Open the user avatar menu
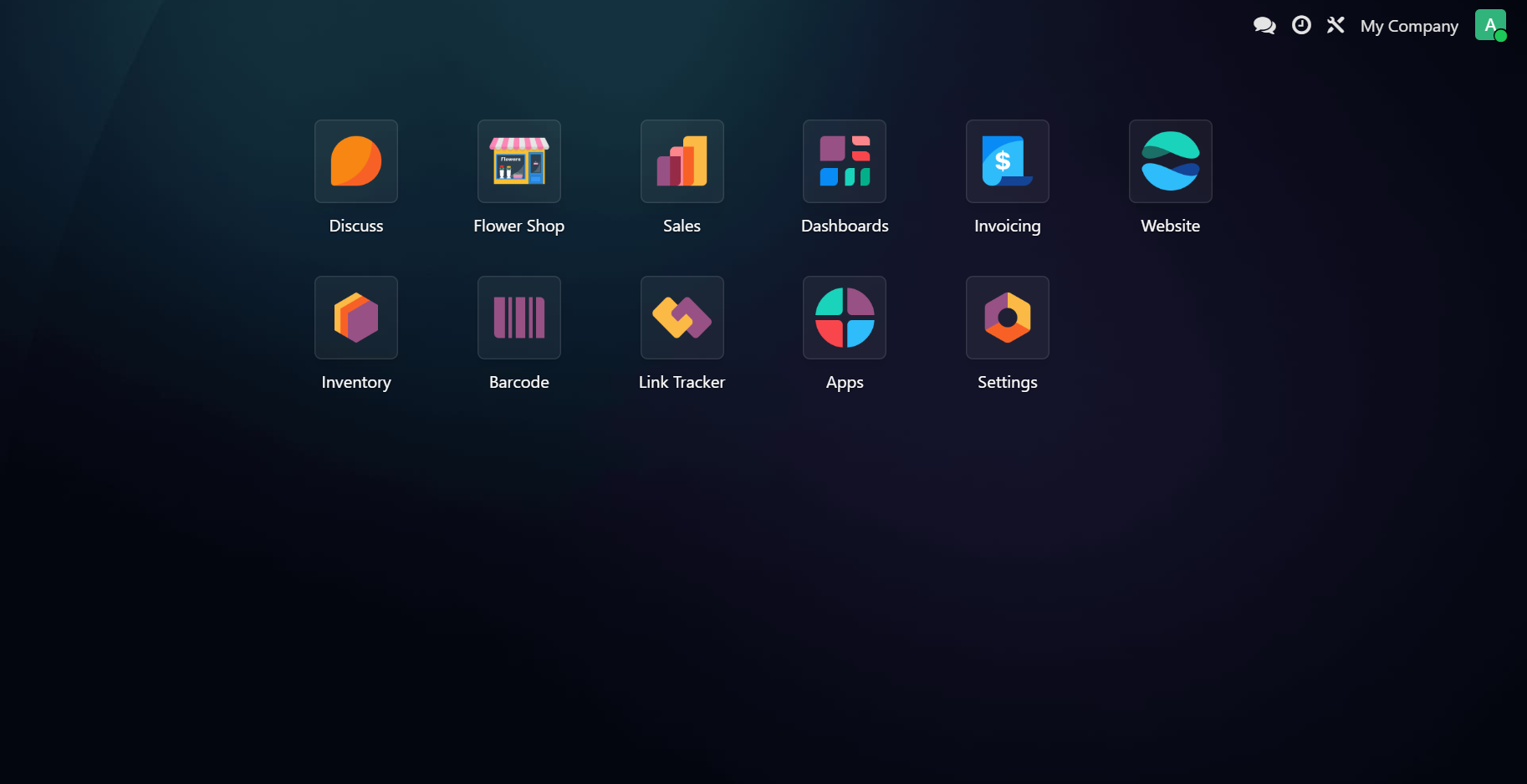 (x=1490, y=25)
